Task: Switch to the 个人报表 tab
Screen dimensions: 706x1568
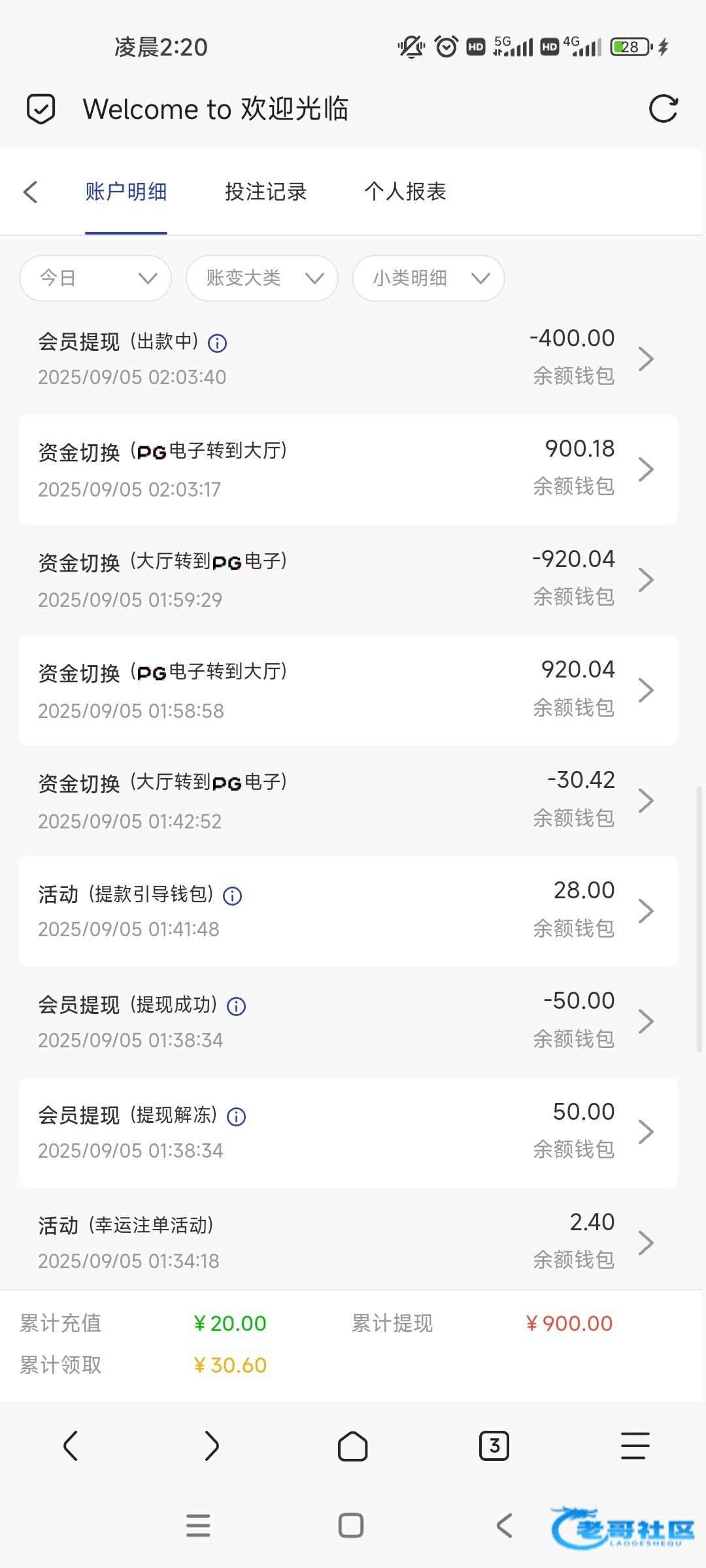Action: [405, 192]
